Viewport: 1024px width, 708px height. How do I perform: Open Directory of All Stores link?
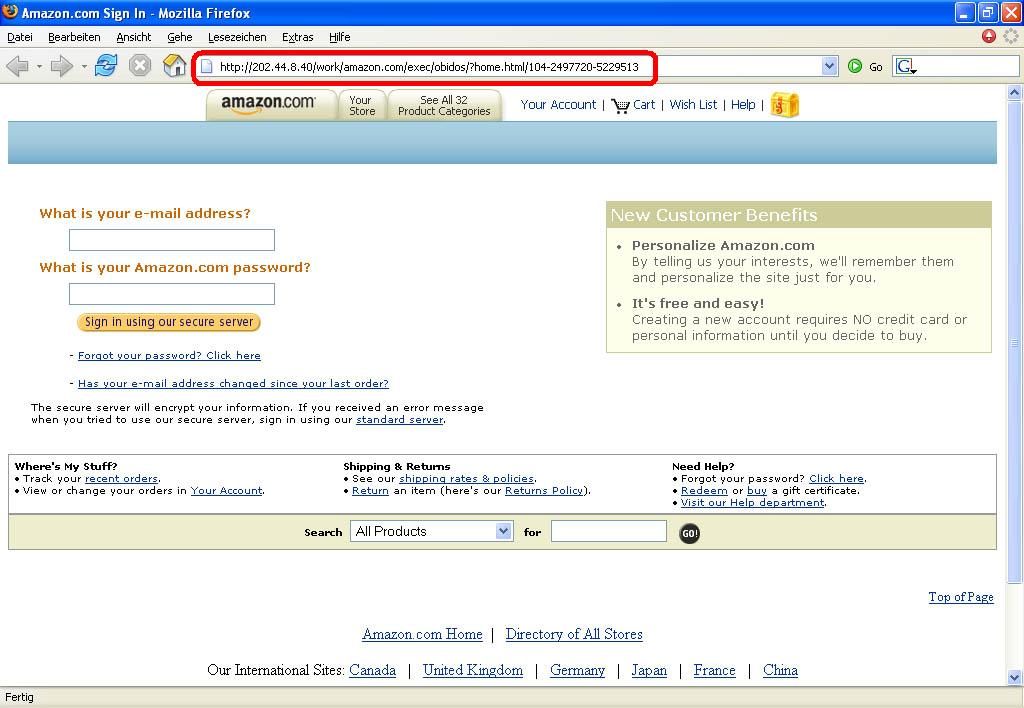click(x=574, y=634)
